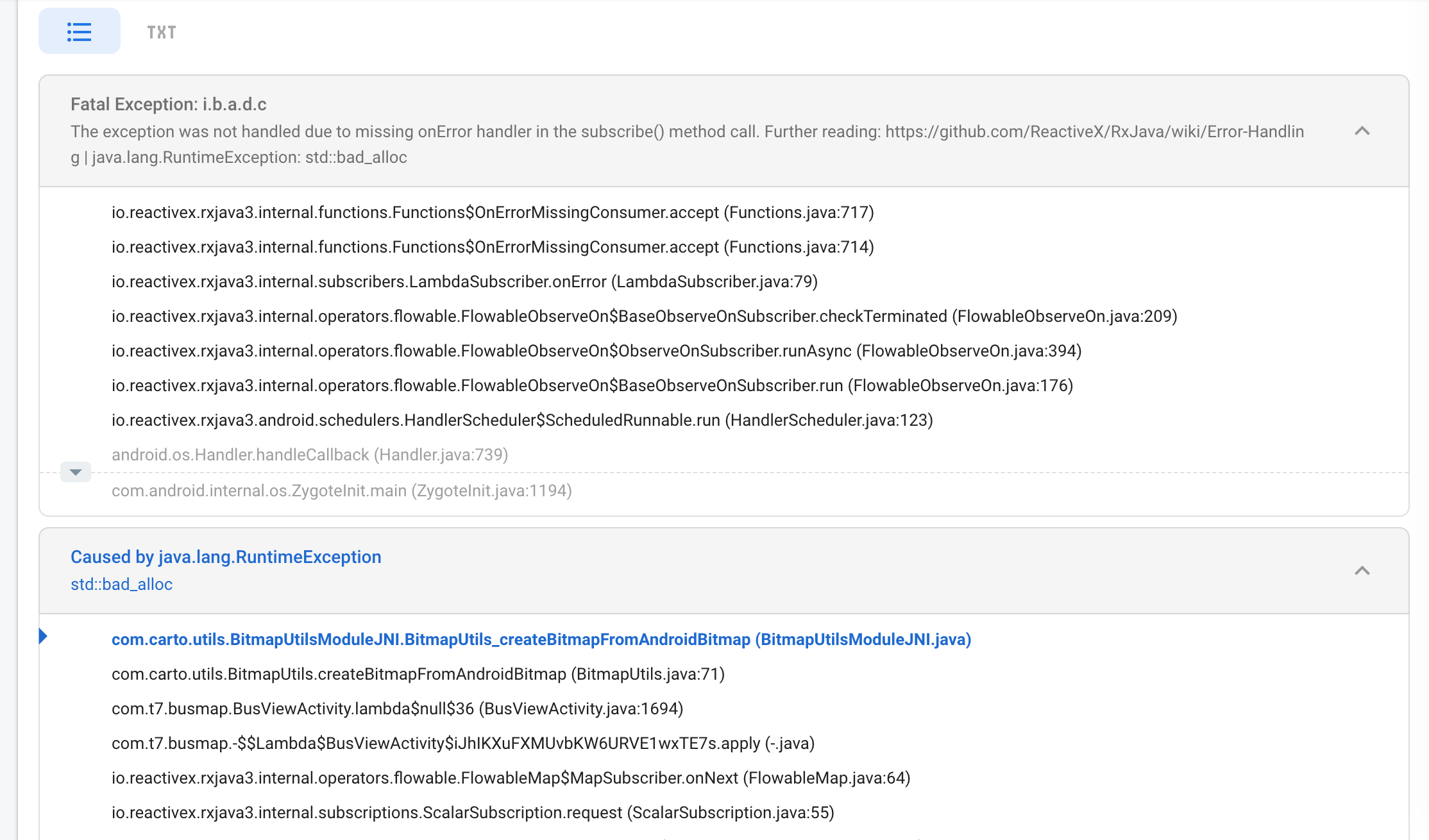The width and height of the screenshot is (1429, 840).
Task: Collapse the Fatal Exception i.b.a.d.c section
Action: point(1363,131)
